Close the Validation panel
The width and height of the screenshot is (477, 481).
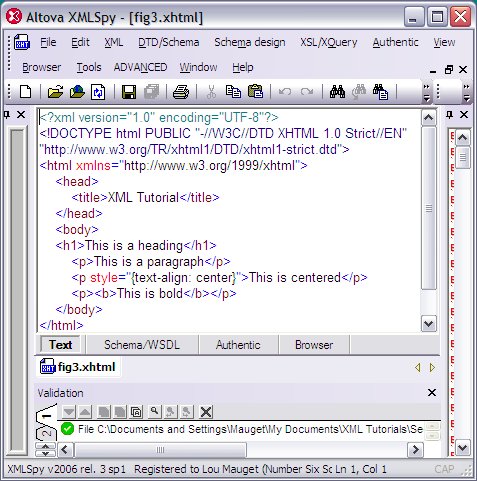(x=432, y=393)
